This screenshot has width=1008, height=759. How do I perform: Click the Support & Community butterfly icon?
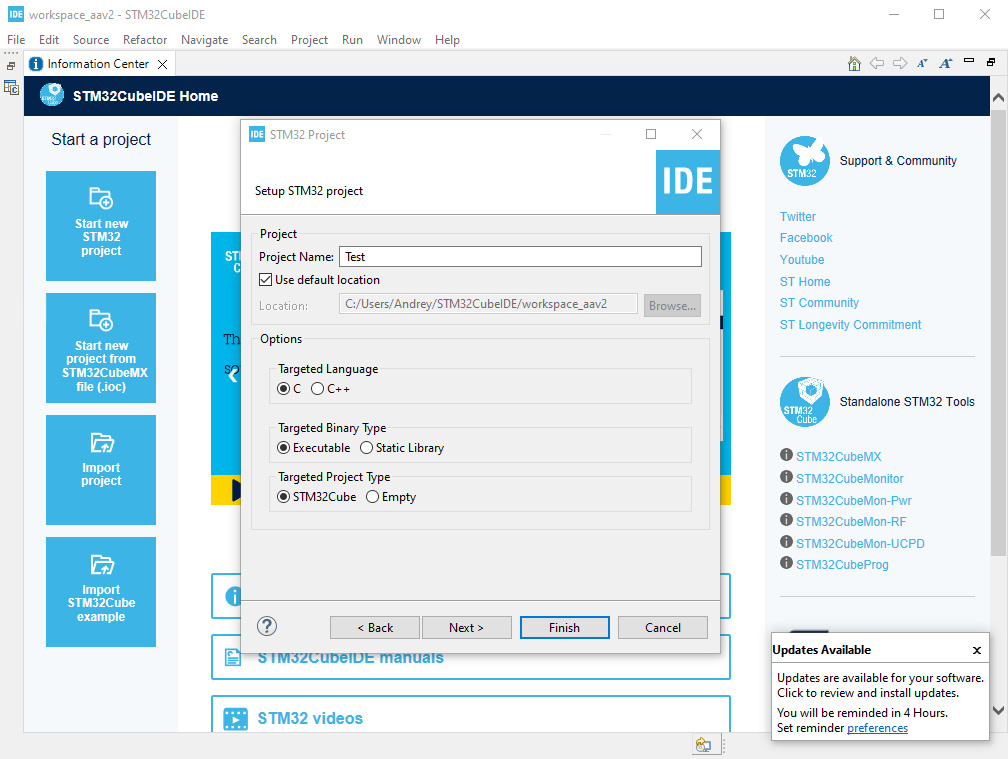804,161
